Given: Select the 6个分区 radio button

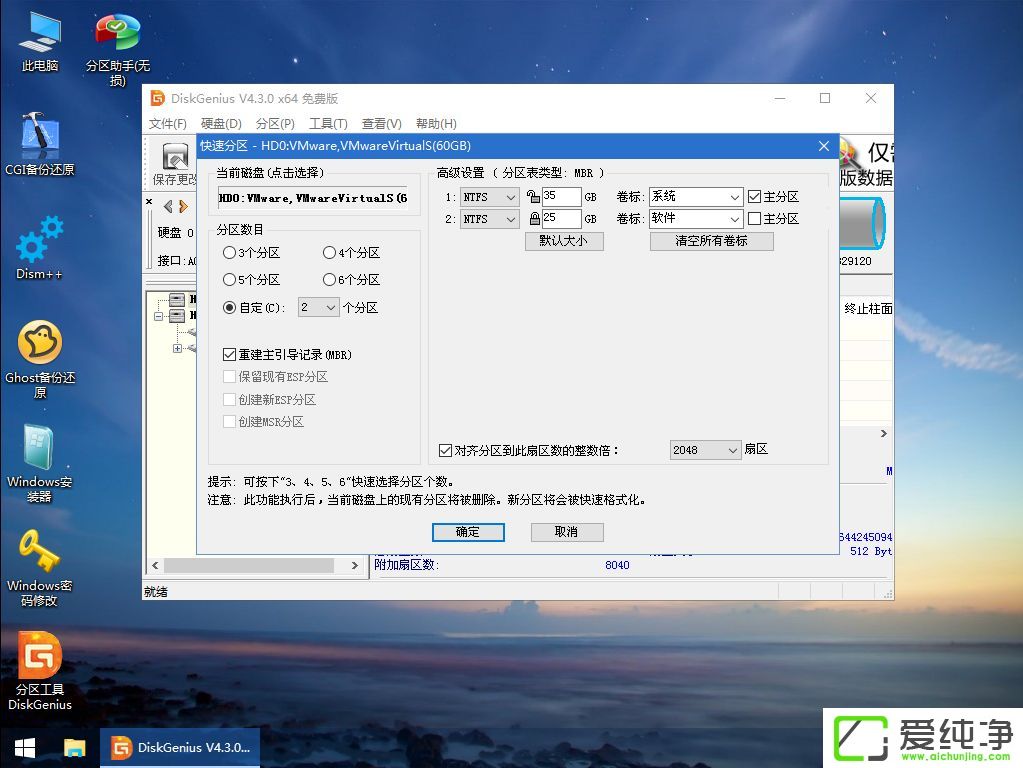Looking at the screenshot, I should pyautogui.click(x=330, y=280).
